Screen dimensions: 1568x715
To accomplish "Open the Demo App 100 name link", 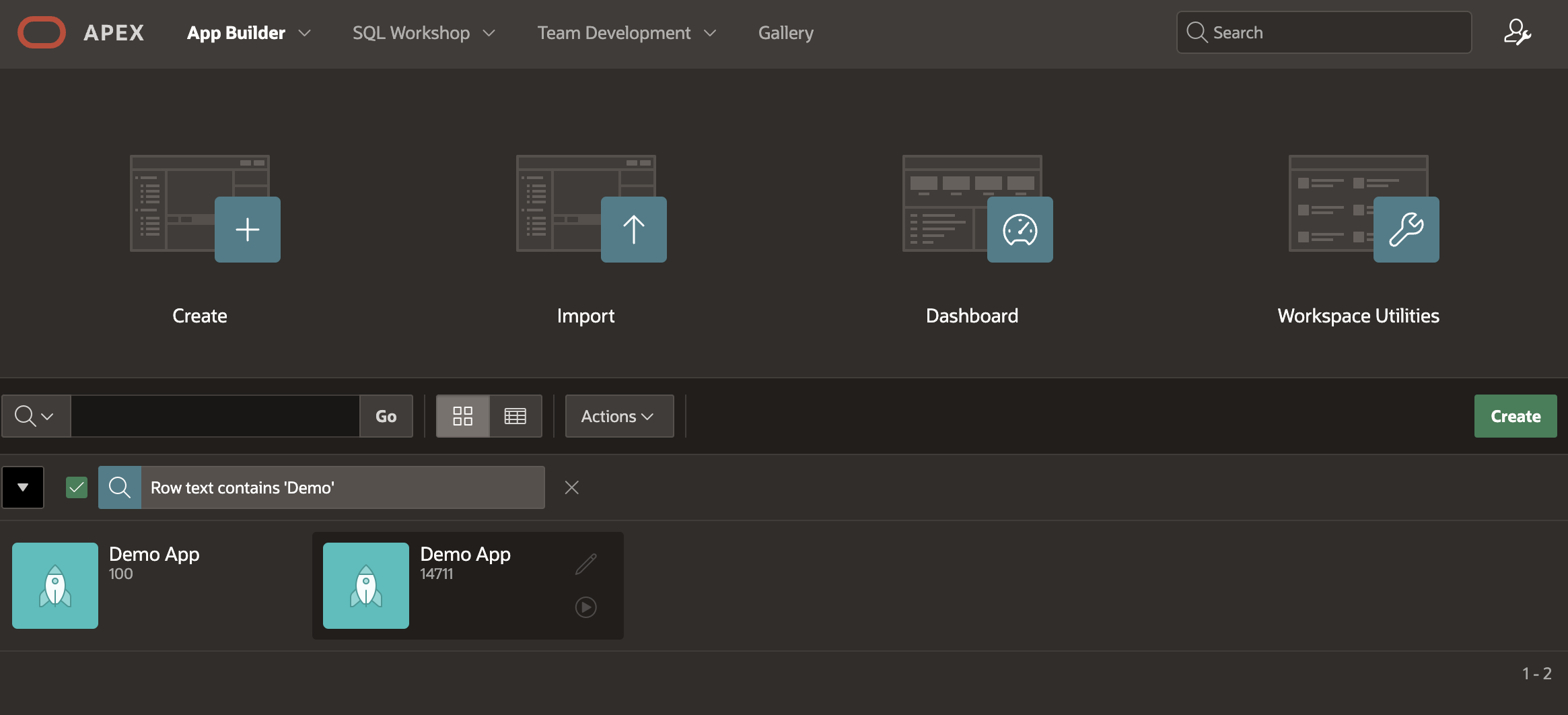I will click(x=154, y=554).
